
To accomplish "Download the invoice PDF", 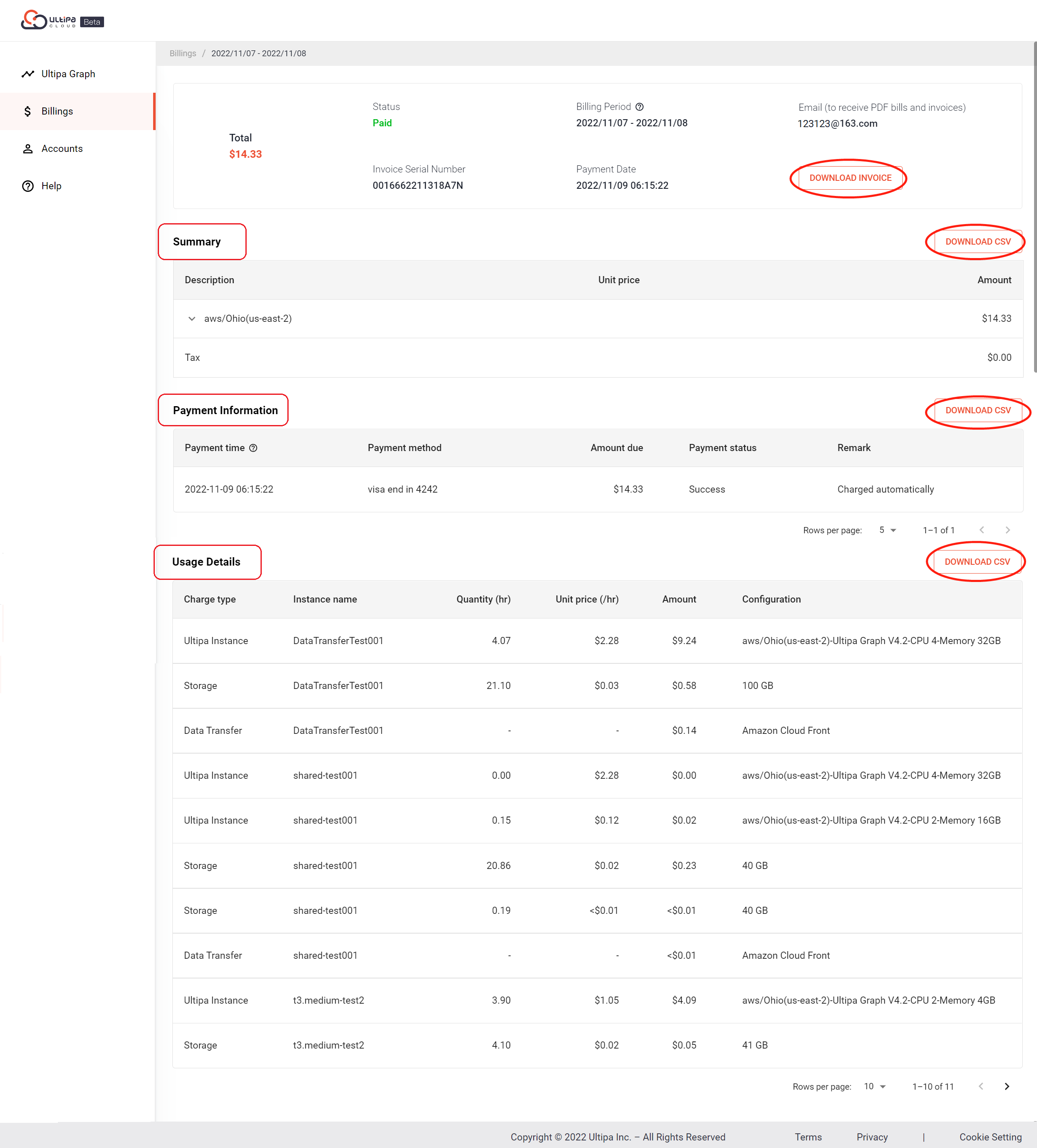I will (x=850, y=178).
